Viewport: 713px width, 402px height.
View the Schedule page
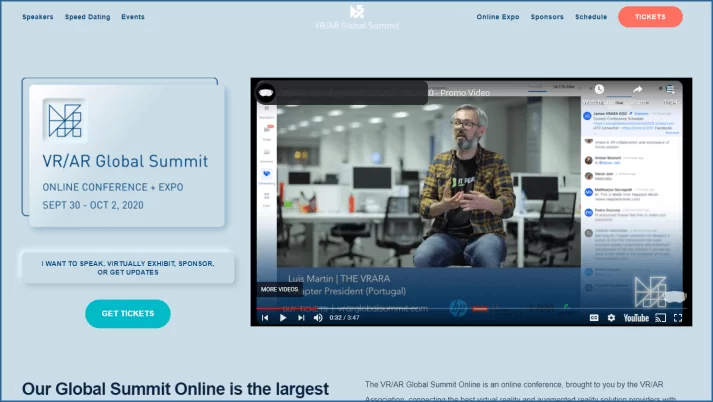(591, 17)
